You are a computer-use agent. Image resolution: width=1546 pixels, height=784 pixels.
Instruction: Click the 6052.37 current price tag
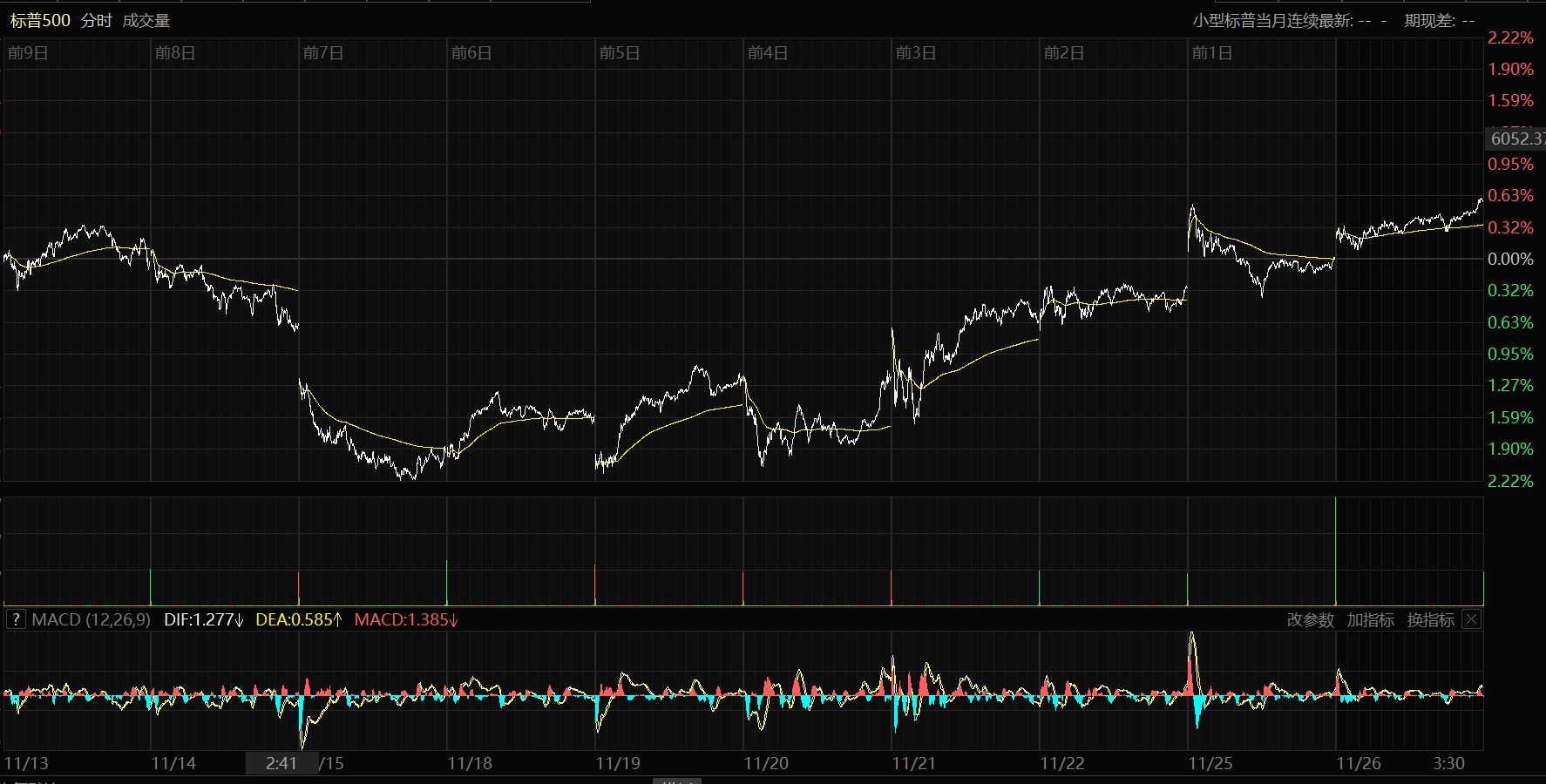[1515, 139]
